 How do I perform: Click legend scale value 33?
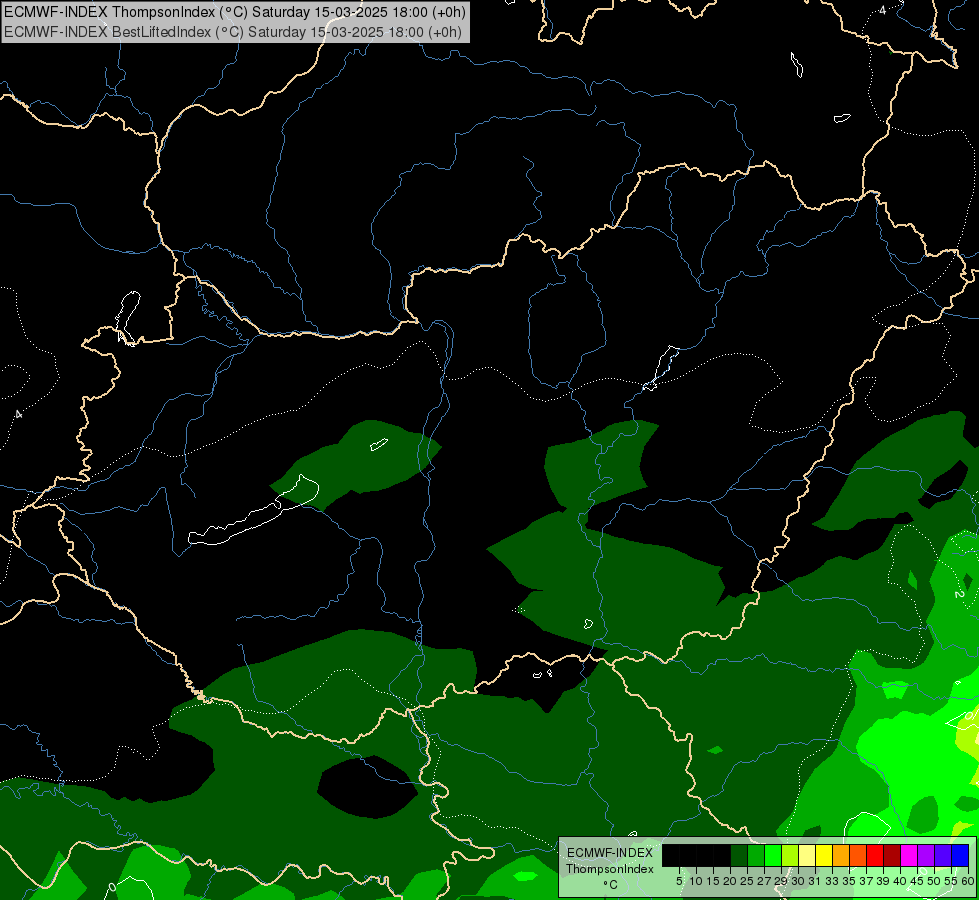tap(832, 881)
